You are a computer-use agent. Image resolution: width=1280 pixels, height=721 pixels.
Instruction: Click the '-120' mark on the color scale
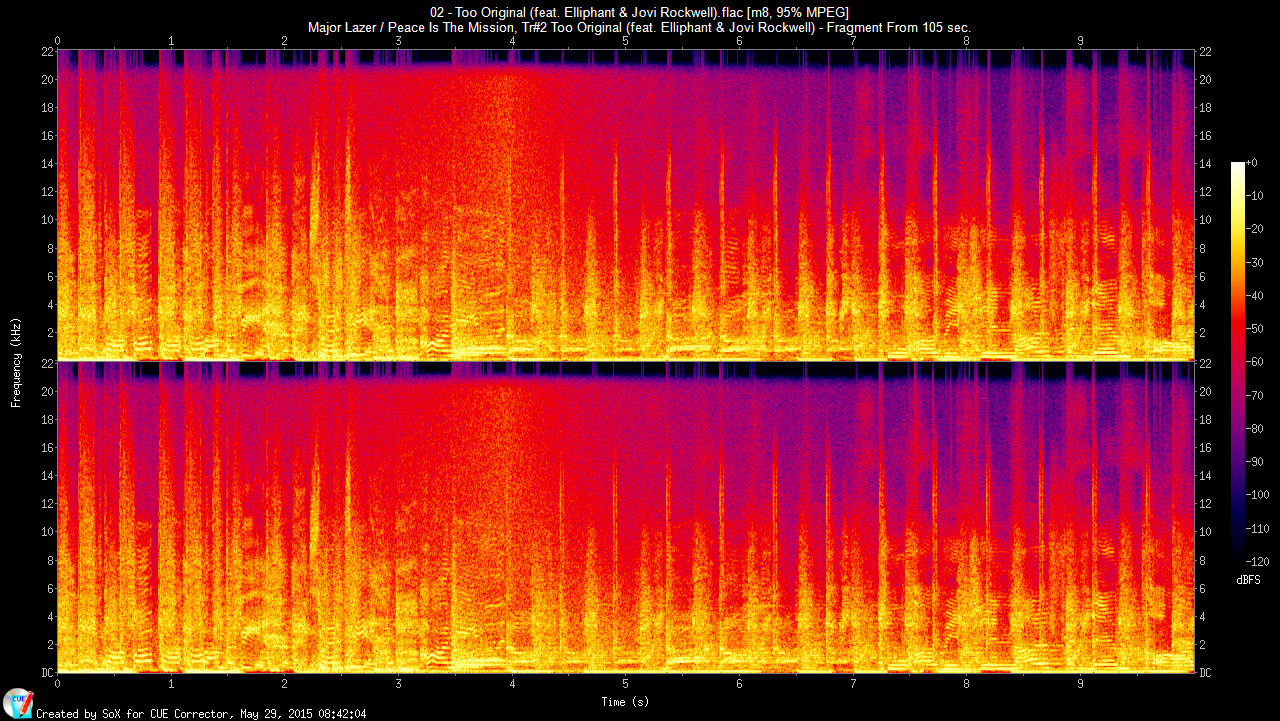click(1260, 560)
